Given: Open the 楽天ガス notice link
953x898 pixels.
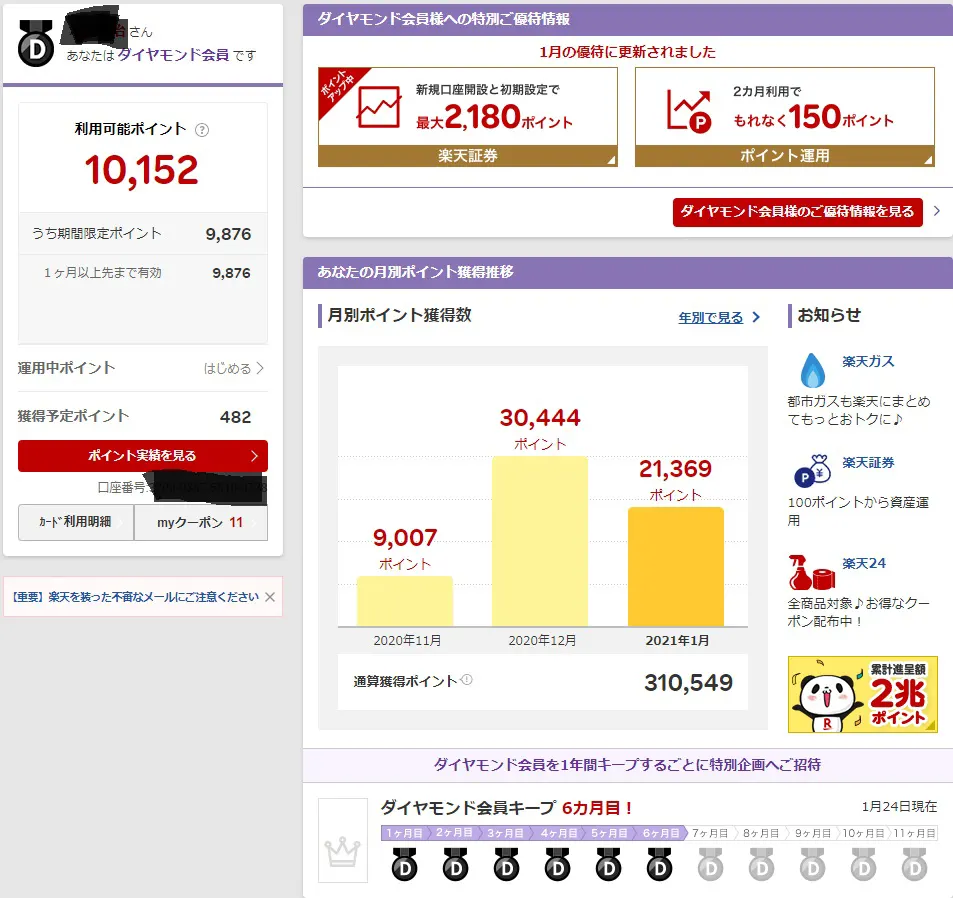Looking at the screenshot, I should [868, 362].
